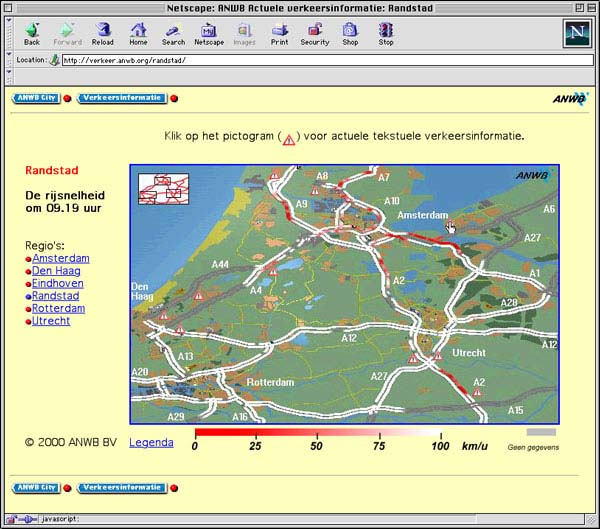
Task: Click inside the Location URL field
Action: [300, 60]
